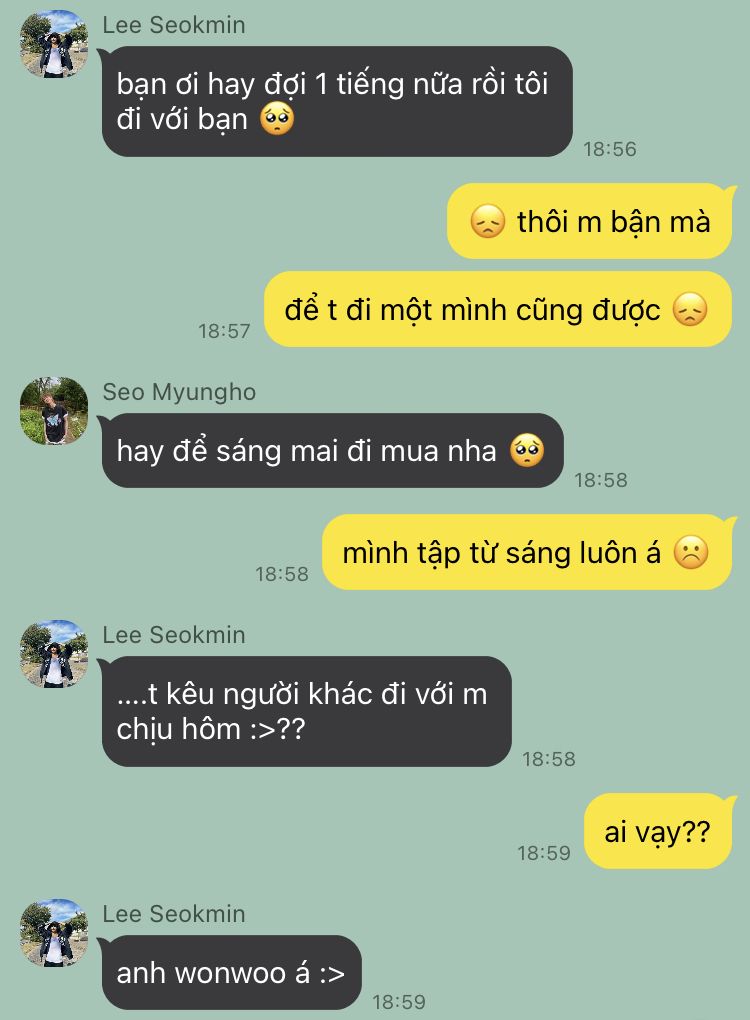Image resolution: width=750 pixels, height=1020 pixels.
Task: Select message 'để t đi một mình cũng được'
Action: point(498,309)
